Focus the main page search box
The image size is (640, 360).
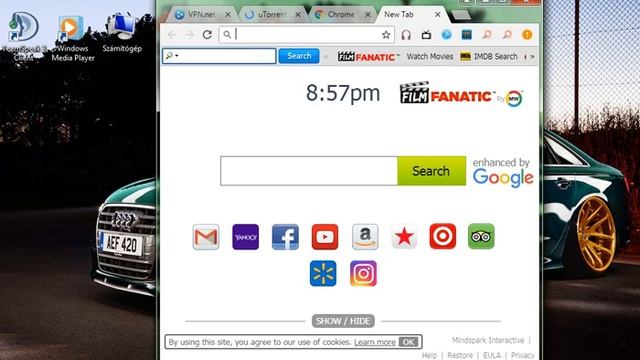pyautogui.click(x=309, y=171)
